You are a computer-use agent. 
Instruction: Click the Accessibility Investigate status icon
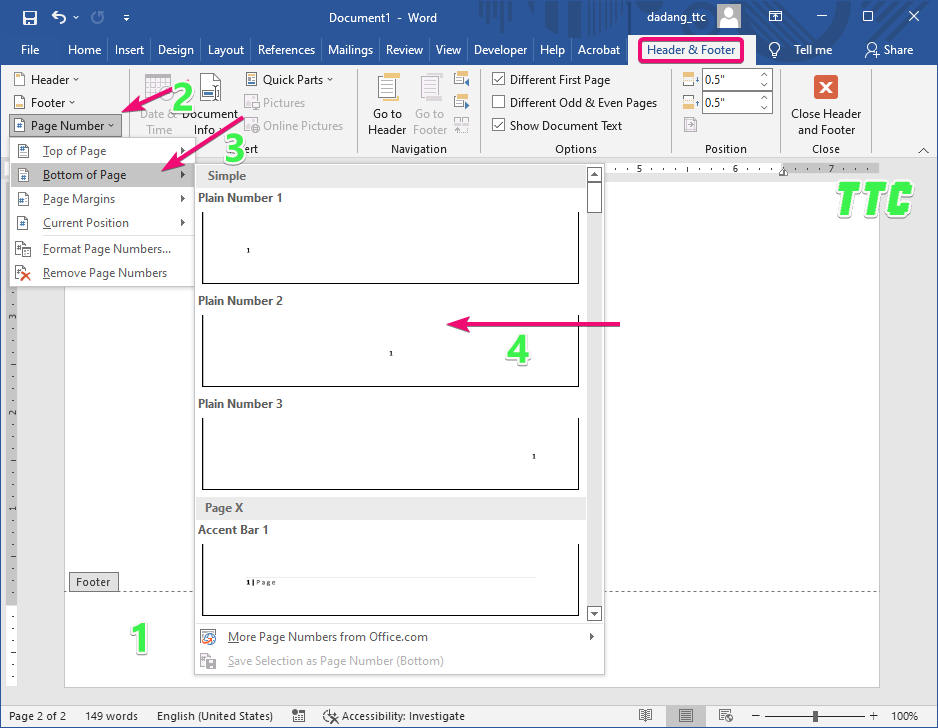coord(331,716)
